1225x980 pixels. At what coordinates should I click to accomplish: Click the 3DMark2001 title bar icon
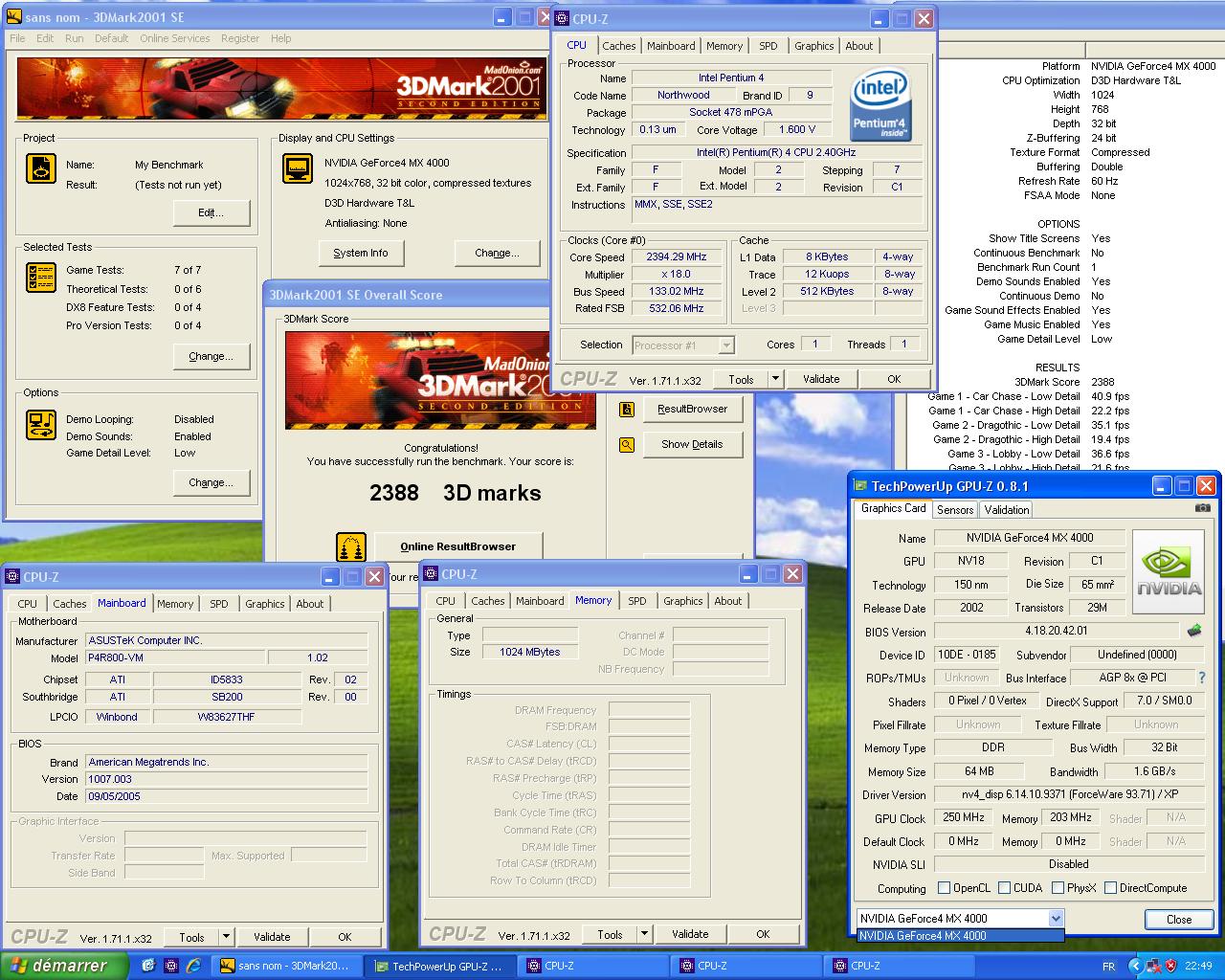13,16
